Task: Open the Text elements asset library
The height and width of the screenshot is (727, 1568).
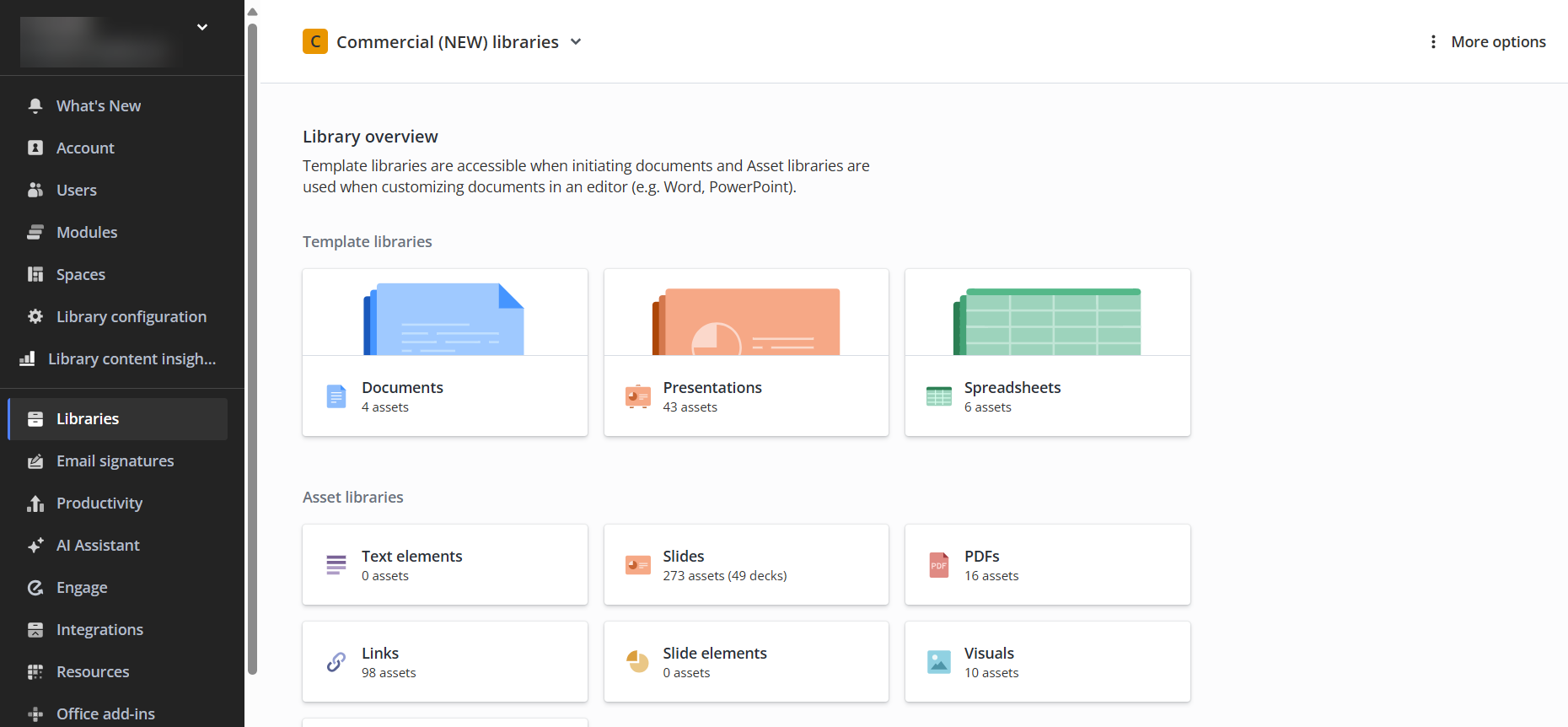Action: pos(445,565)
